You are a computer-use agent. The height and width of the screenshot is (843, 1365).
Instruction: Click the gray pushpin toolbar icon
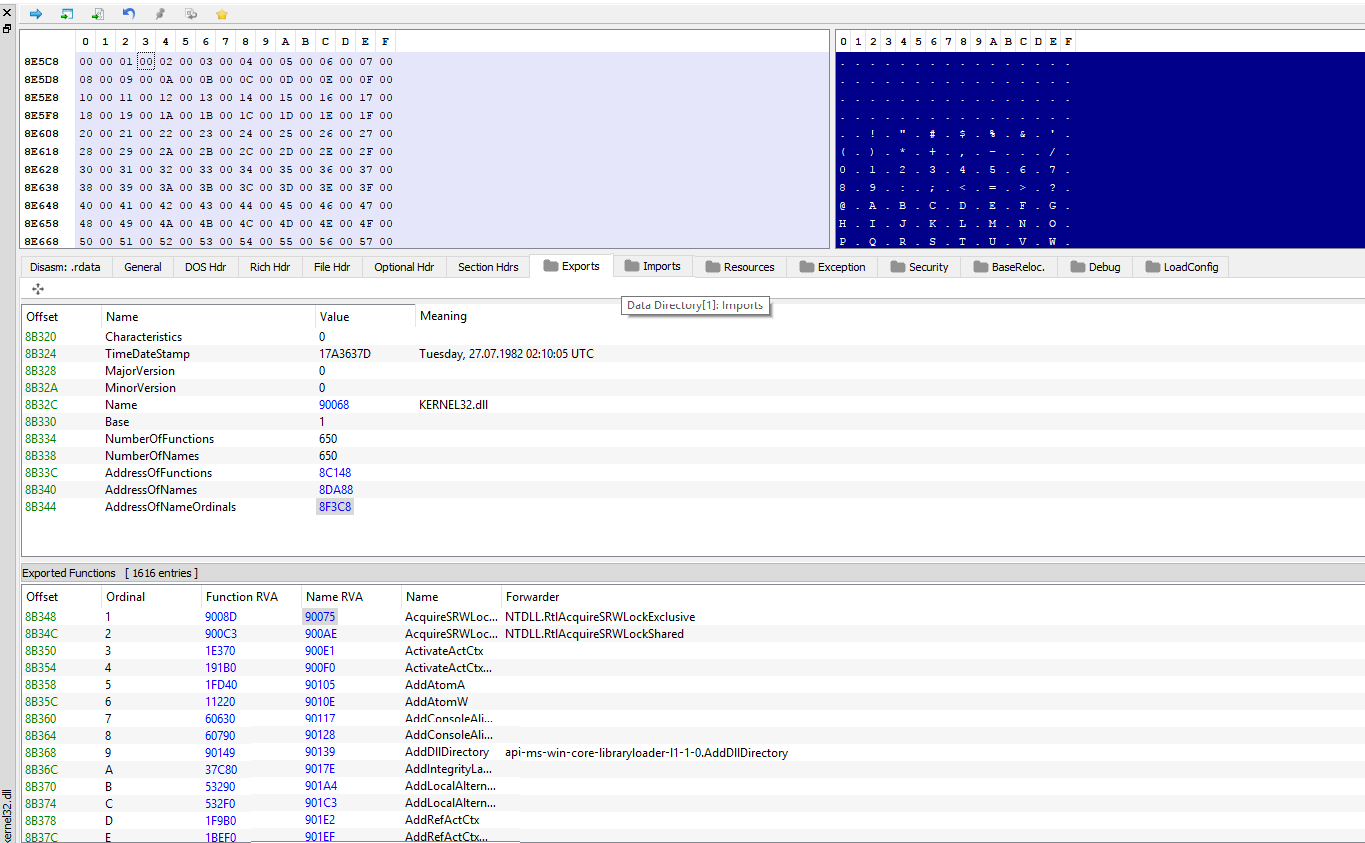click(160, 14)
